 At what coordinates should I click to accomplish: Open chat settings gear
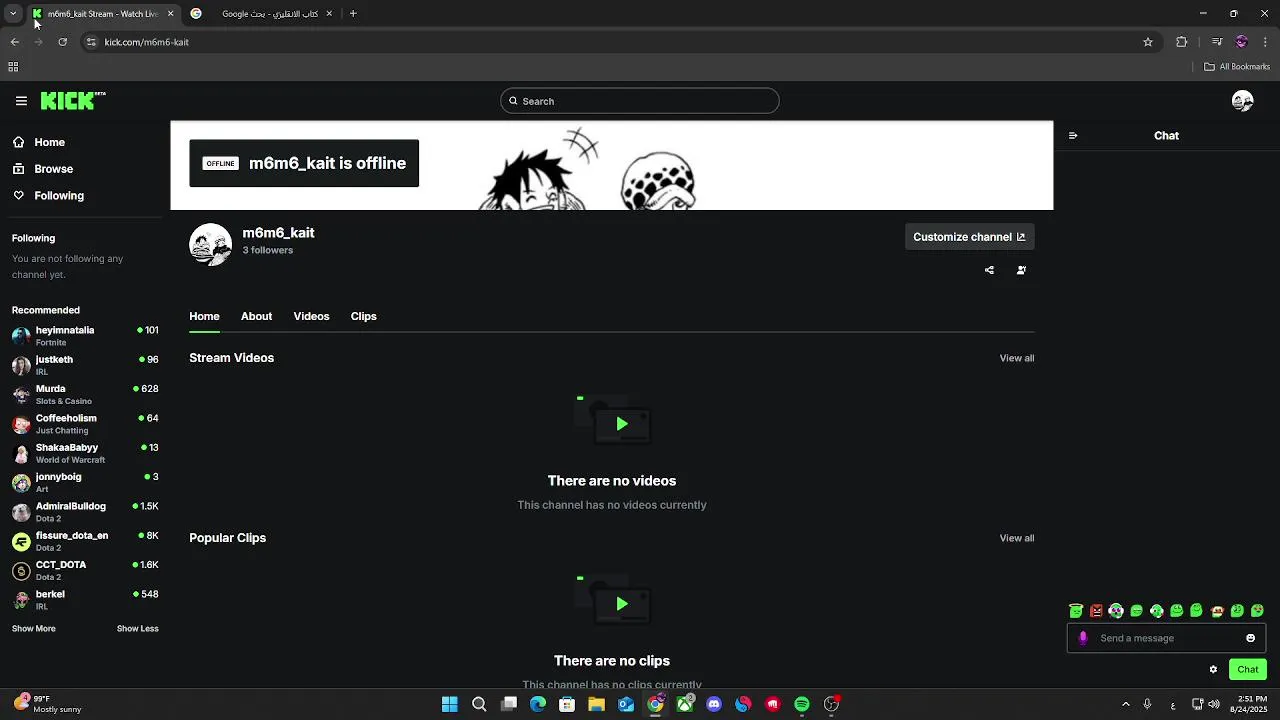(1213, 669)
